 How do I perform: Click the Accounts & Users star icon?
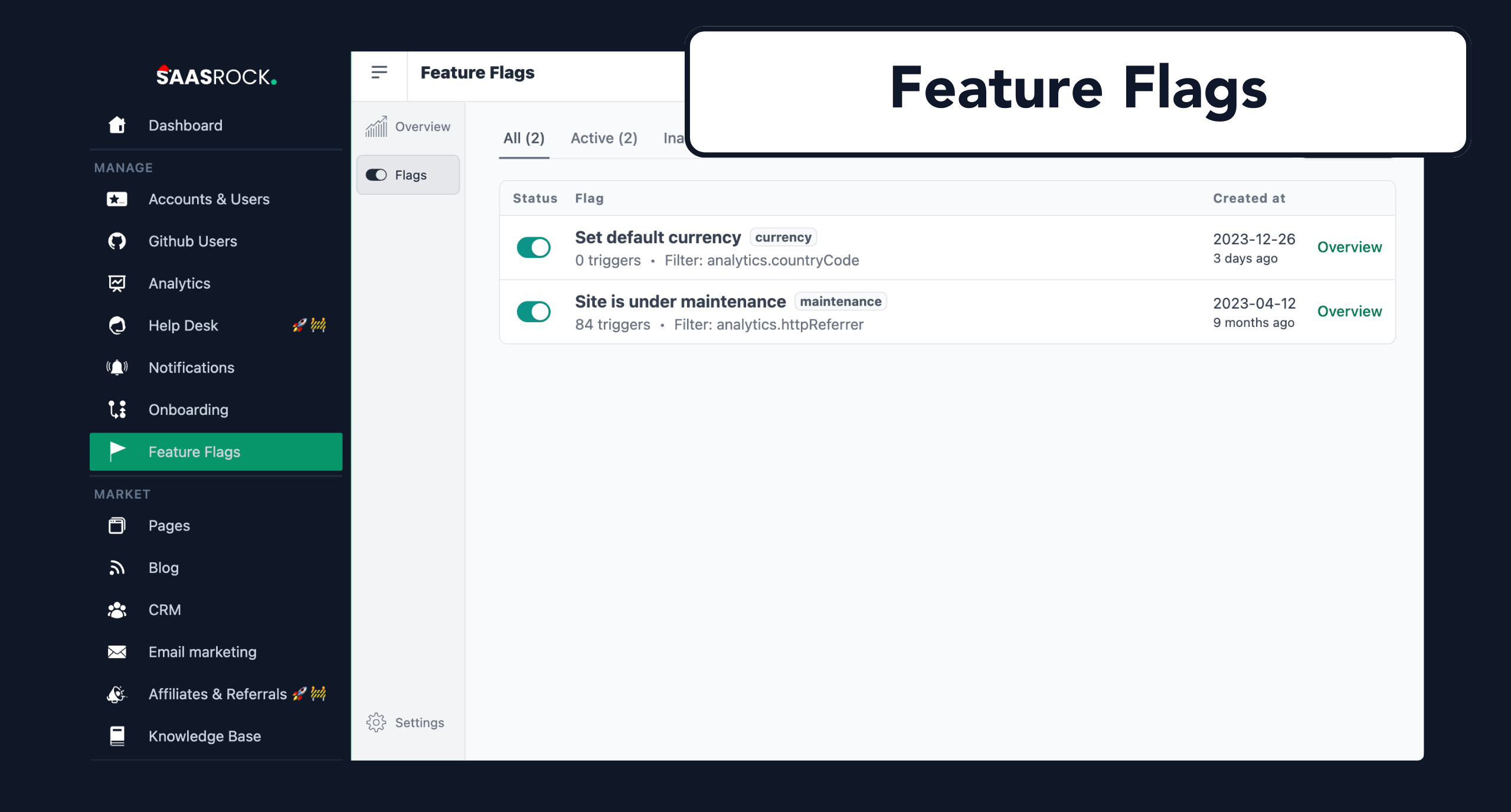point(117,198)
